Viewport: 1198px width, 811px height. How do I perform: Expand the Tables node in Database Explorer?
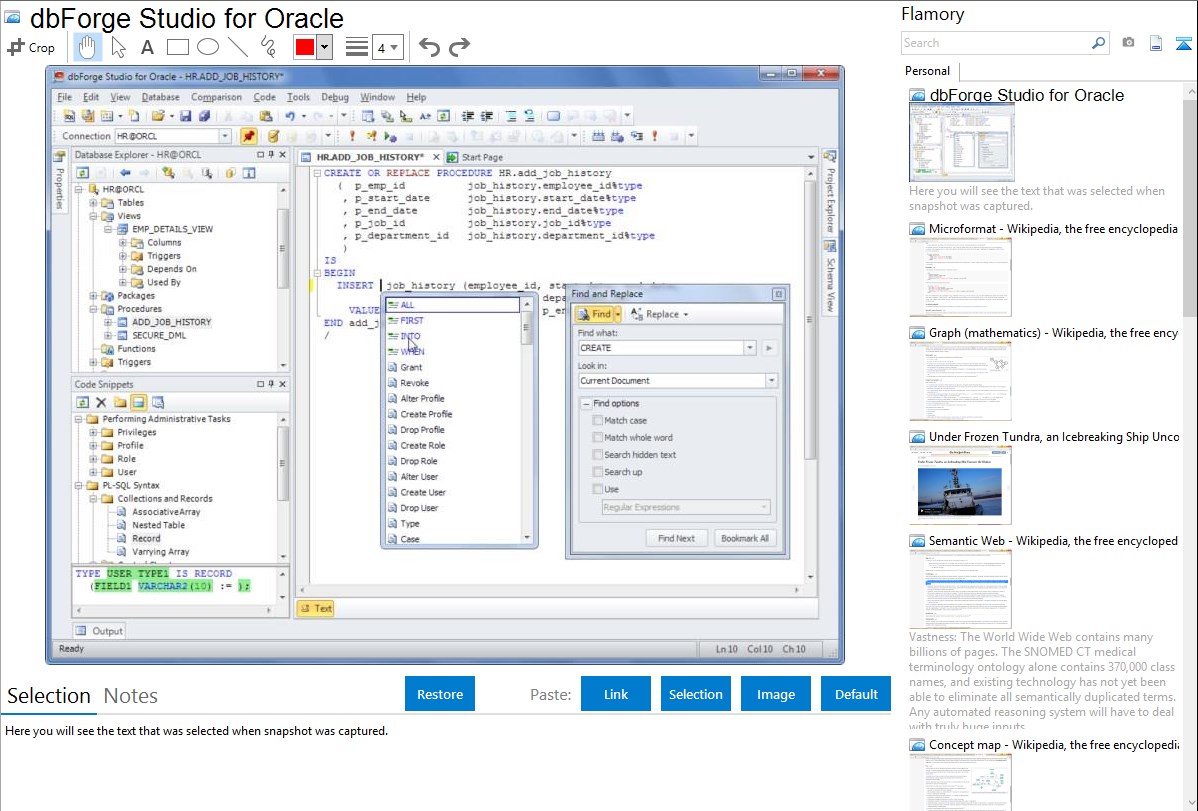(x=93, y=203)
